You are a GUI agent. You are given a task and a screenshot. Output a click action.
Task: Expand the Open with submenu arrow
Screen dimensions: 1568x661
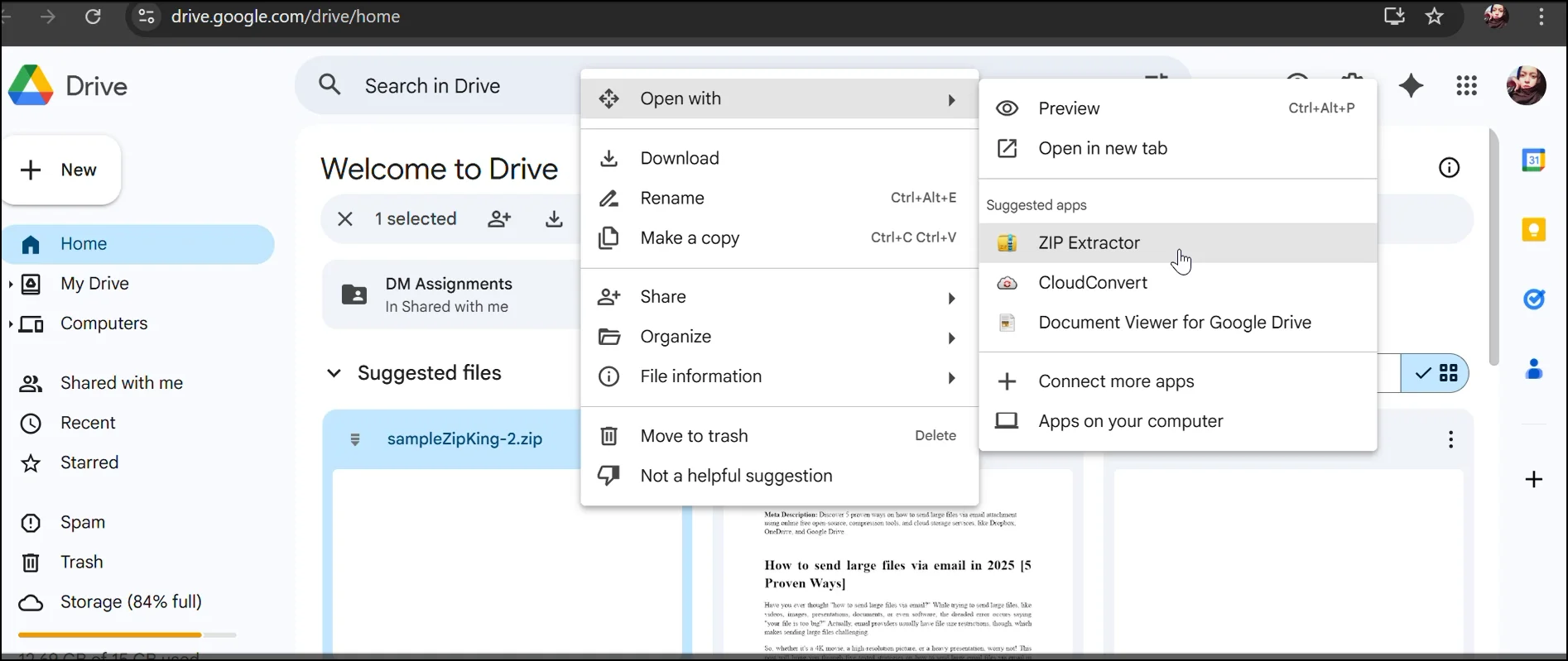951,100
